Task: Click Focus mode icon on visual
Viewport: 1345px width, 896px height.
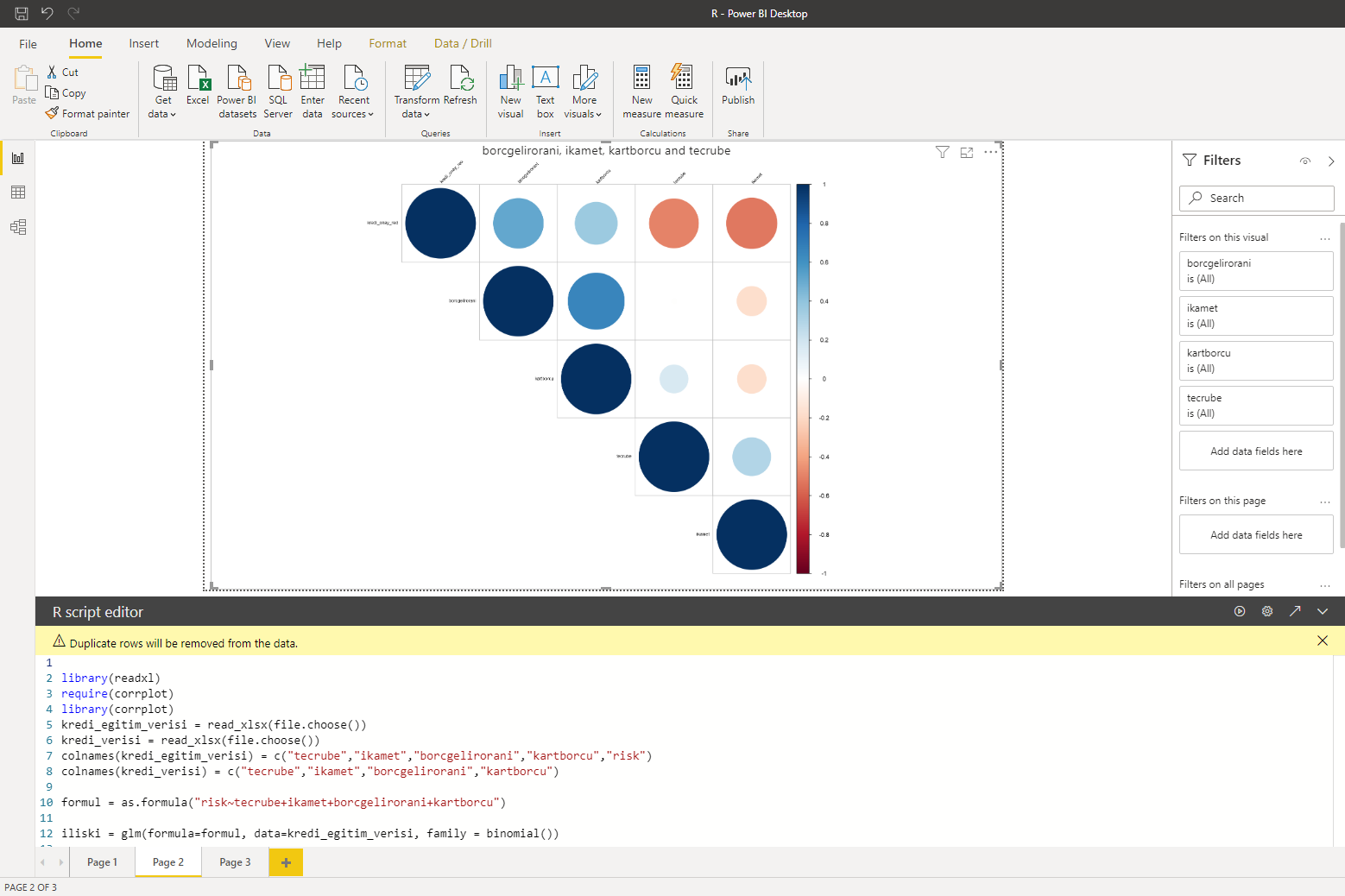Action: pos(967,153)
